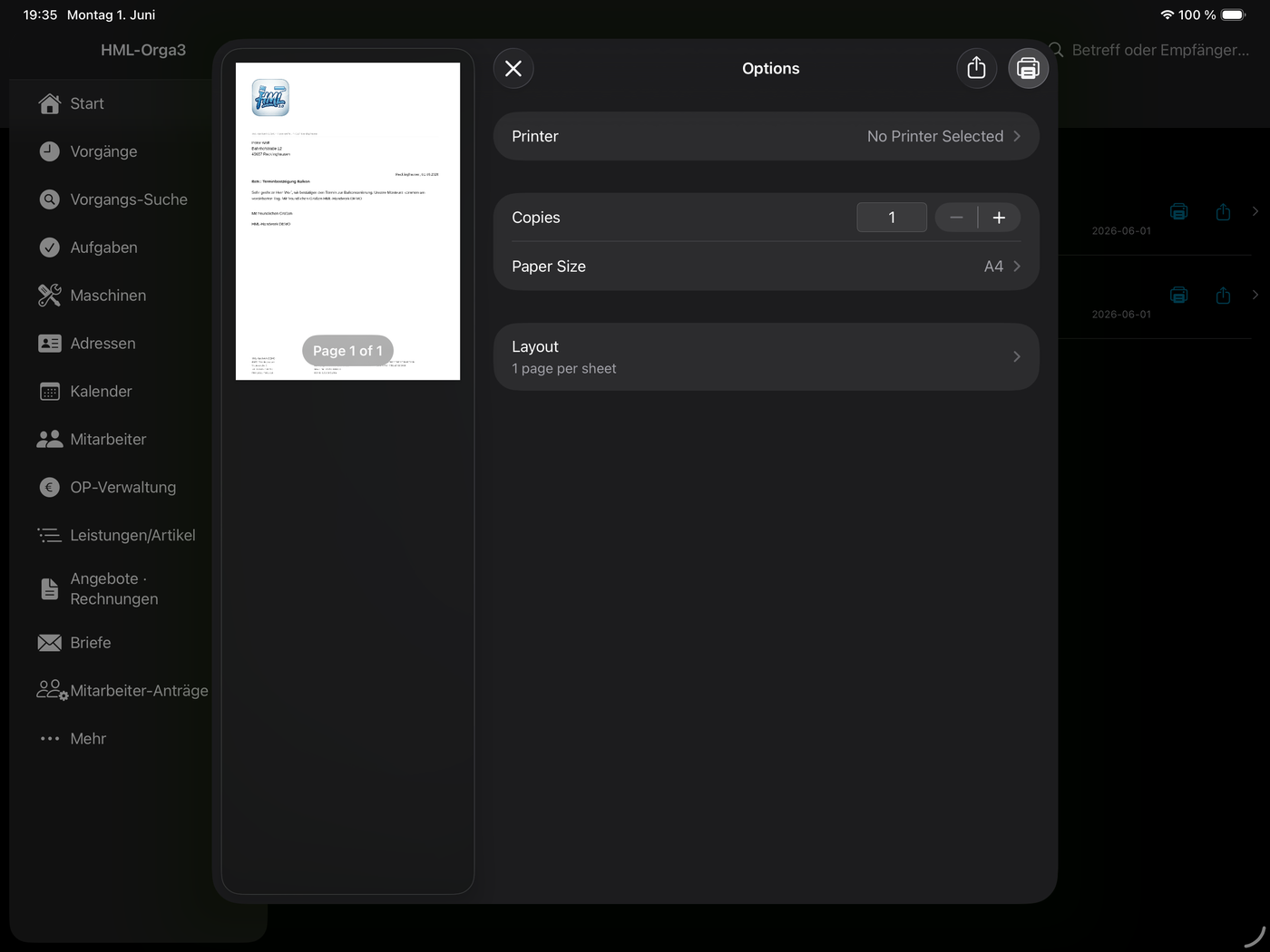Share the first letter in the list
This screenshot has width=1270, height=952.
[1223, 211]
